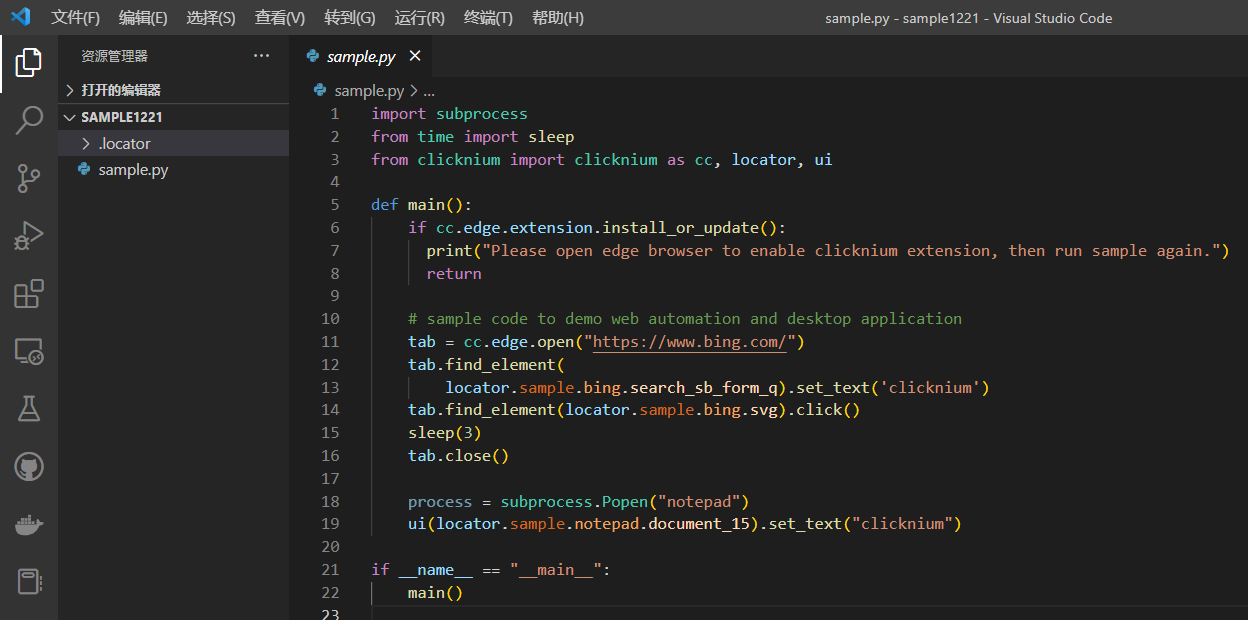Select the sample.py editor tab

pos(362,56)
